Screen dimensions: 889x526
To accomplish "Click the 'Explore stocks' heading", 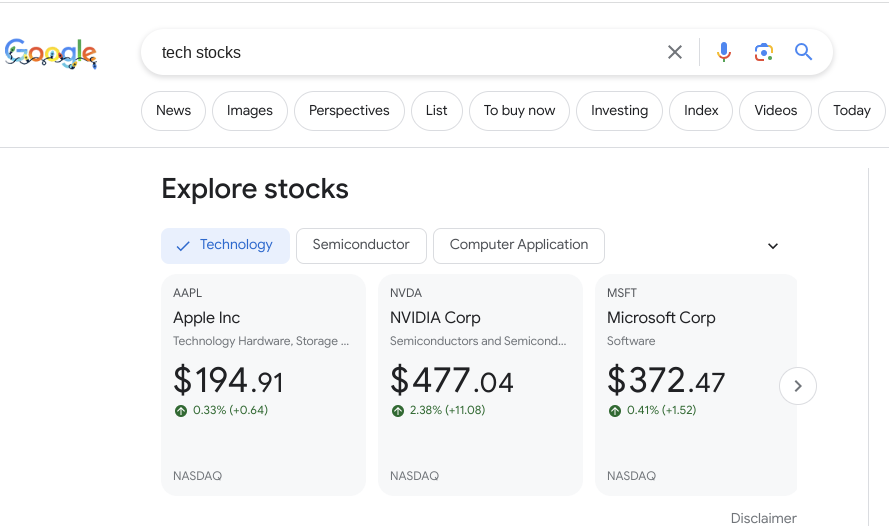I will pos(255,189).
